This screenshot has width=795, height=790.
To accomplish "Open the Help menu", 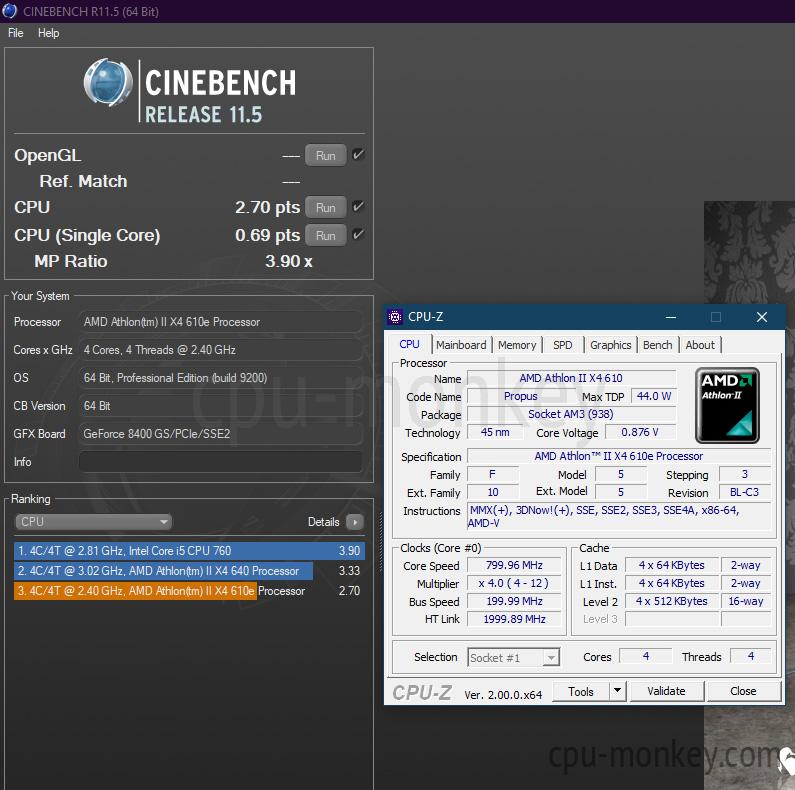I will [x=49, y=33].
